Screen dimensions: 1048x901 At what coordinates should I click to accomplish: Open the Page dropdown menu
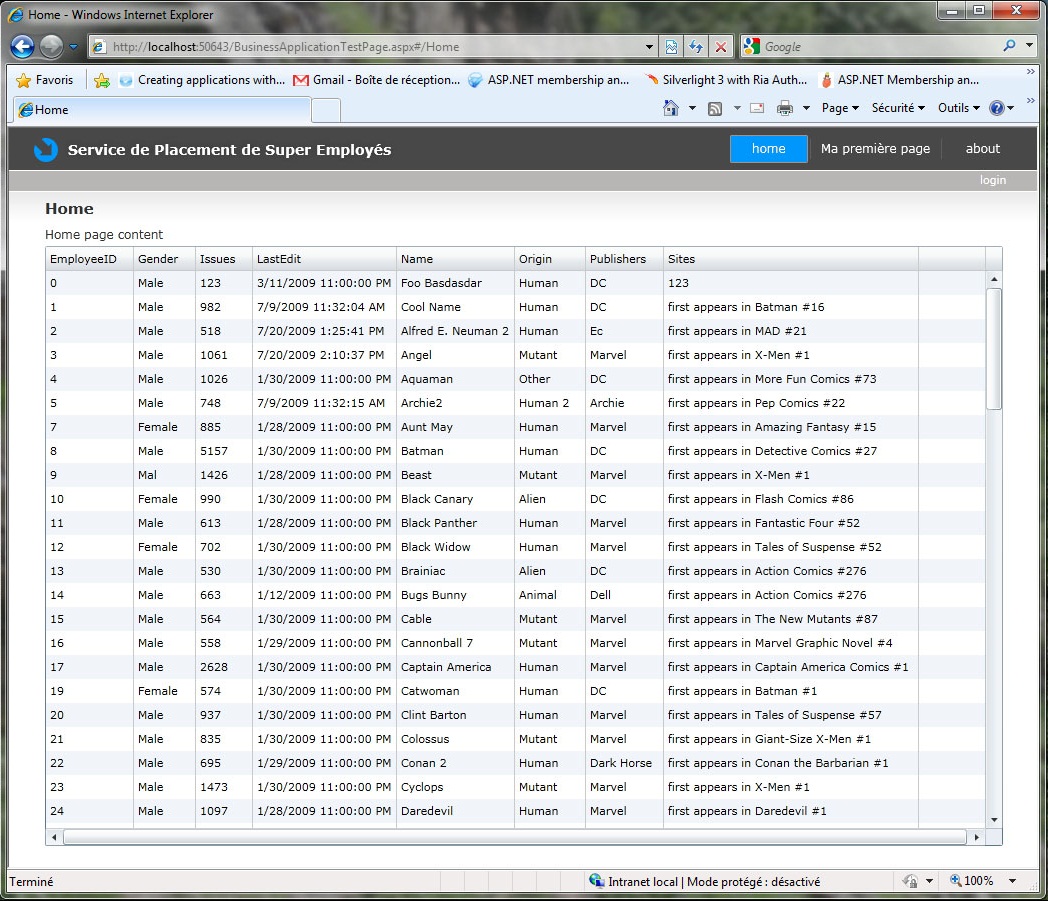click(x=840, y=108)
